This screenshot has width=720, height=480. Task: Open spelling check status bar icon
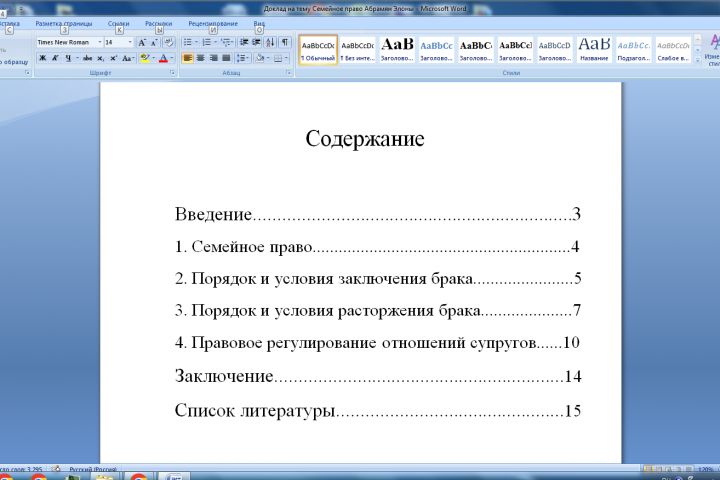click(56, 469)
